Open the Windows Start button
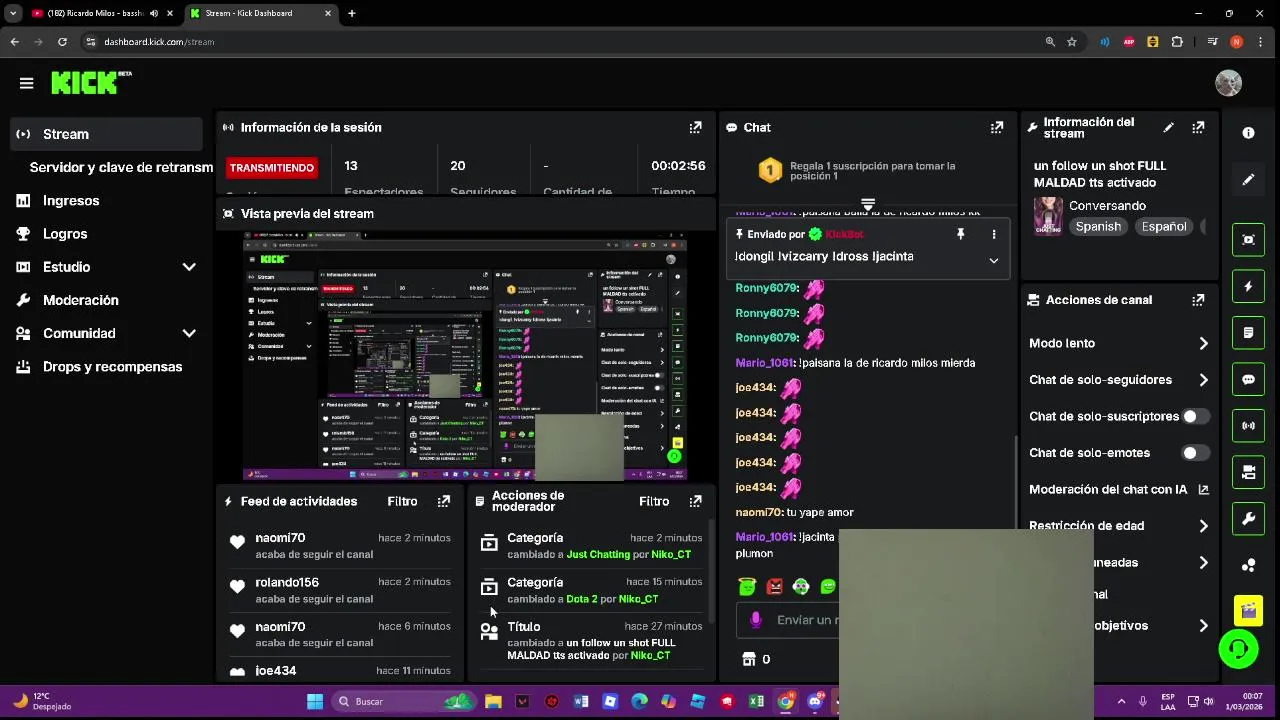 (315, 701)
